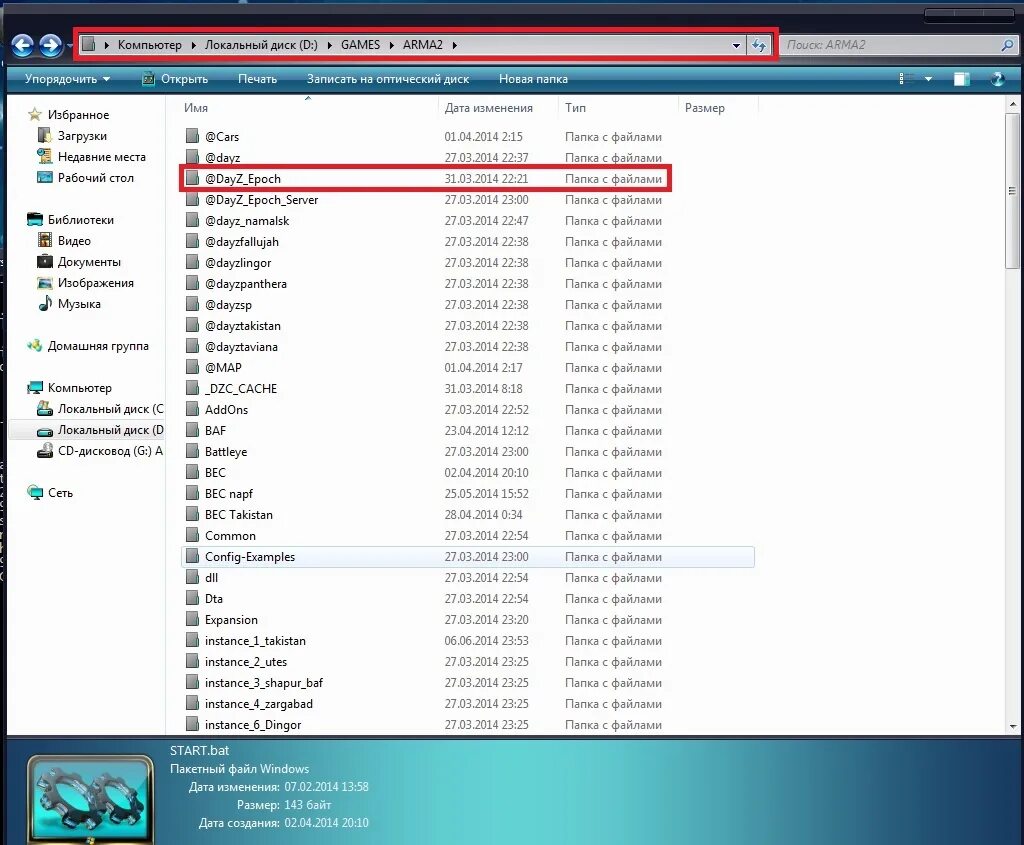Click Печать in the toolbar
This screenshot has width=1024, height=845.
(257, 79)
